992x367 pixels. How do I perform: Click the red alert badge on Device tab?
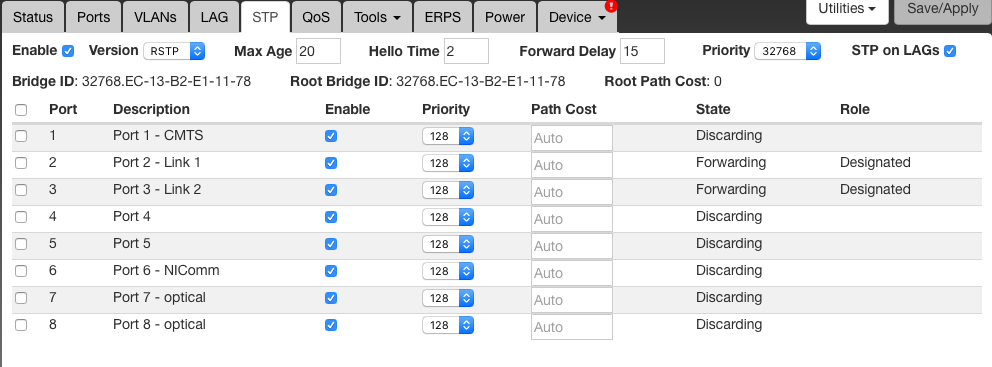tap(611, 6)
